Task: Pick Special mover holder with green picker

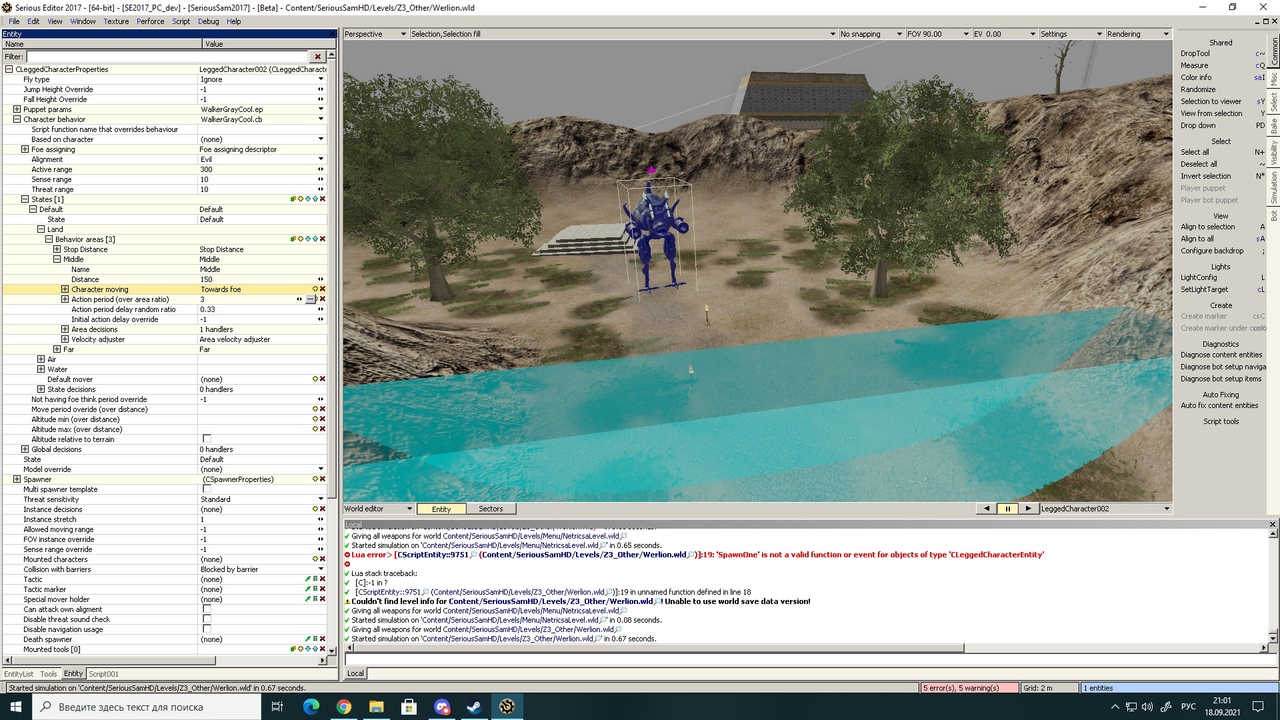Action: tap(308, 599)
